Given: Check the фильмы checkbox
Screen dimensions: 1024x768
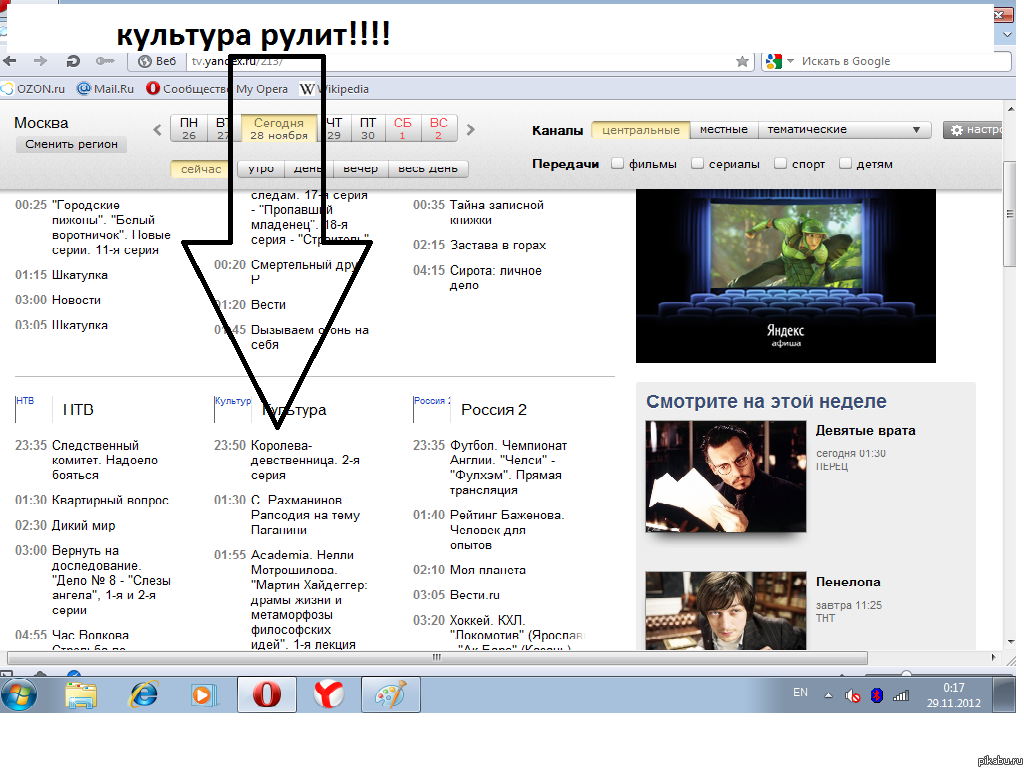Looking at the screenshot, I should pyautogui.click(x=617, y=163).
